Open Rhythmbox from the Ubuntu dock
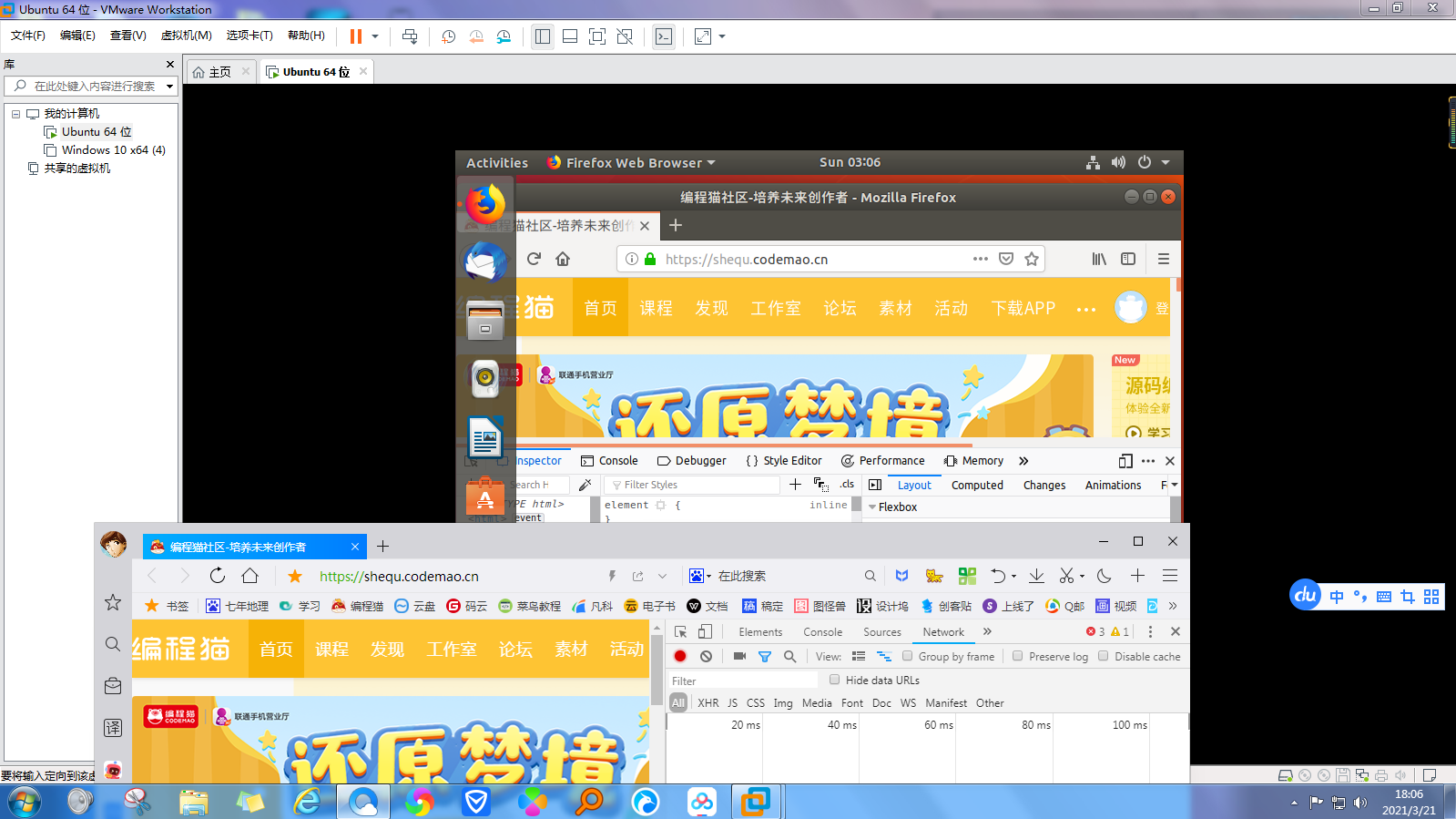The image size is (1456, 819). pyautogui.click(x=485, y=378)
